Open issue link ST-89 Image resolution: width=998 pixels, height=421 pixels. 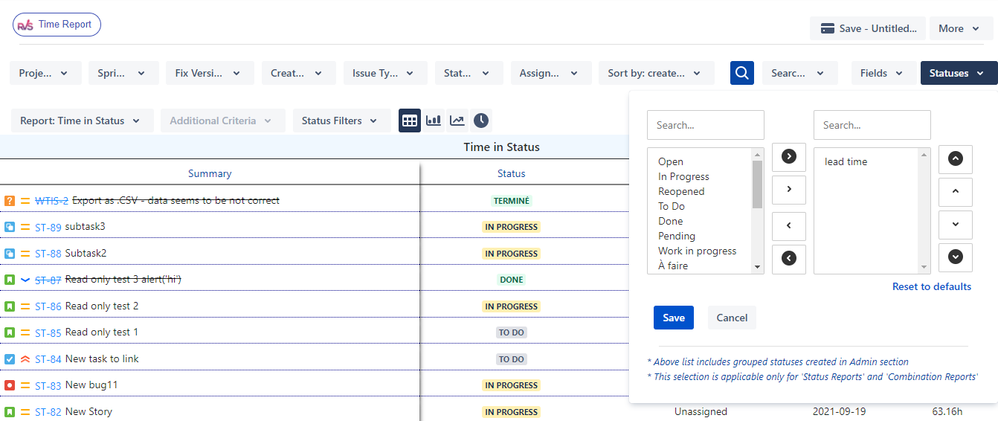48,227
